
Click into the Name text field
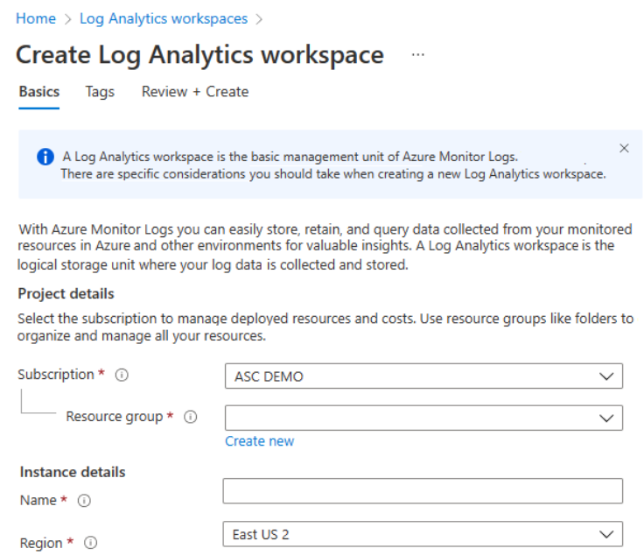[423, 492]
